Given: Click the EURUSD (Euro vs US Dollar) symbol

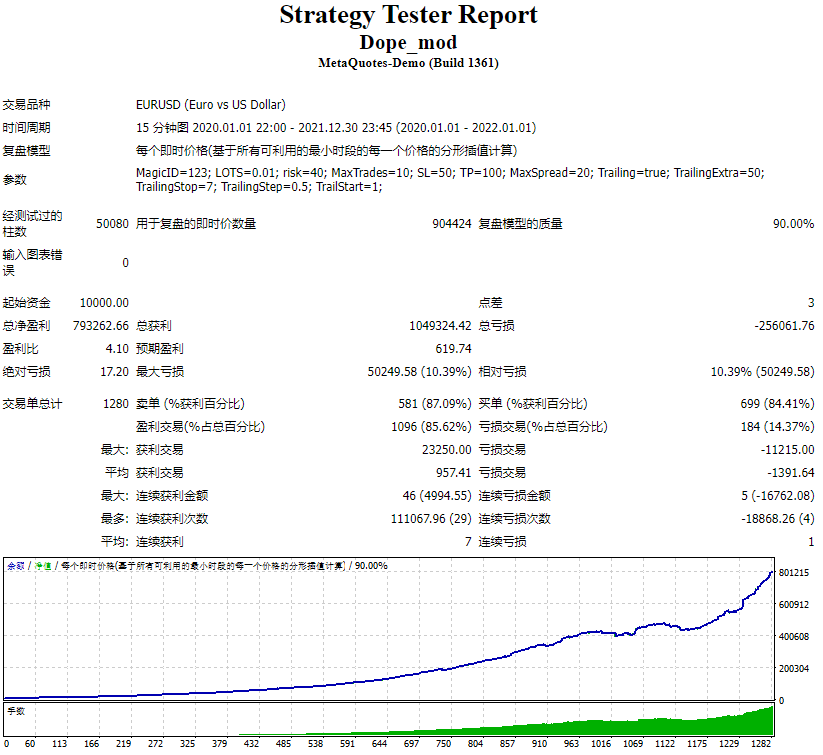Looking at the screenshot, I should [x=209, y=103].
